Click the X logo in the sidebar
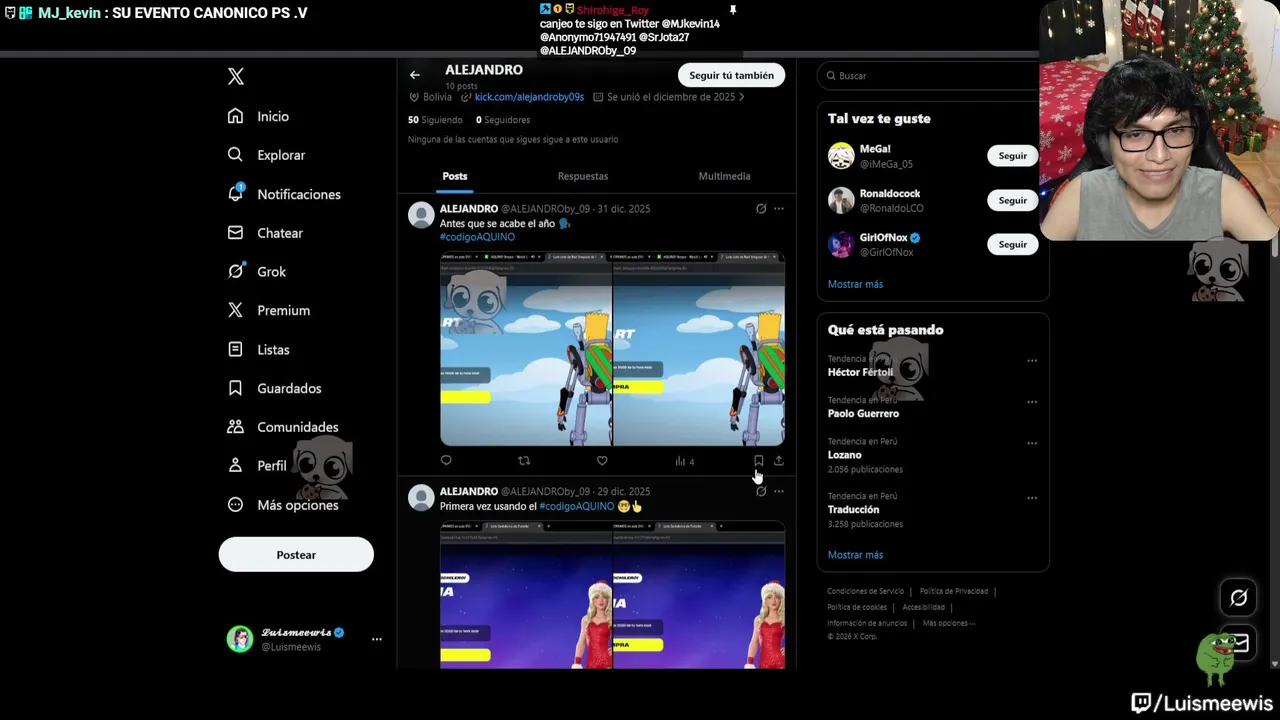Screen dimensions: 1280x720 [x=236, y=76]
